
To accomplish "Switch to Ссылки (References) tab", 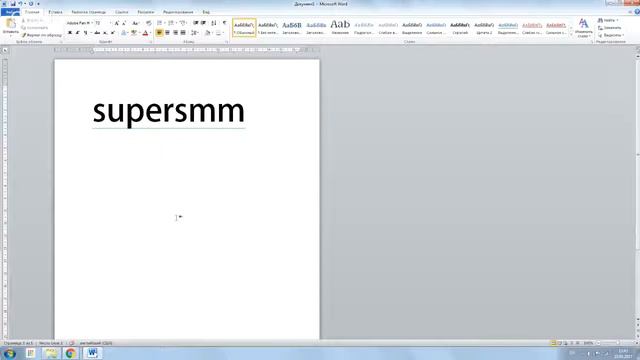I will coord(122,12).
